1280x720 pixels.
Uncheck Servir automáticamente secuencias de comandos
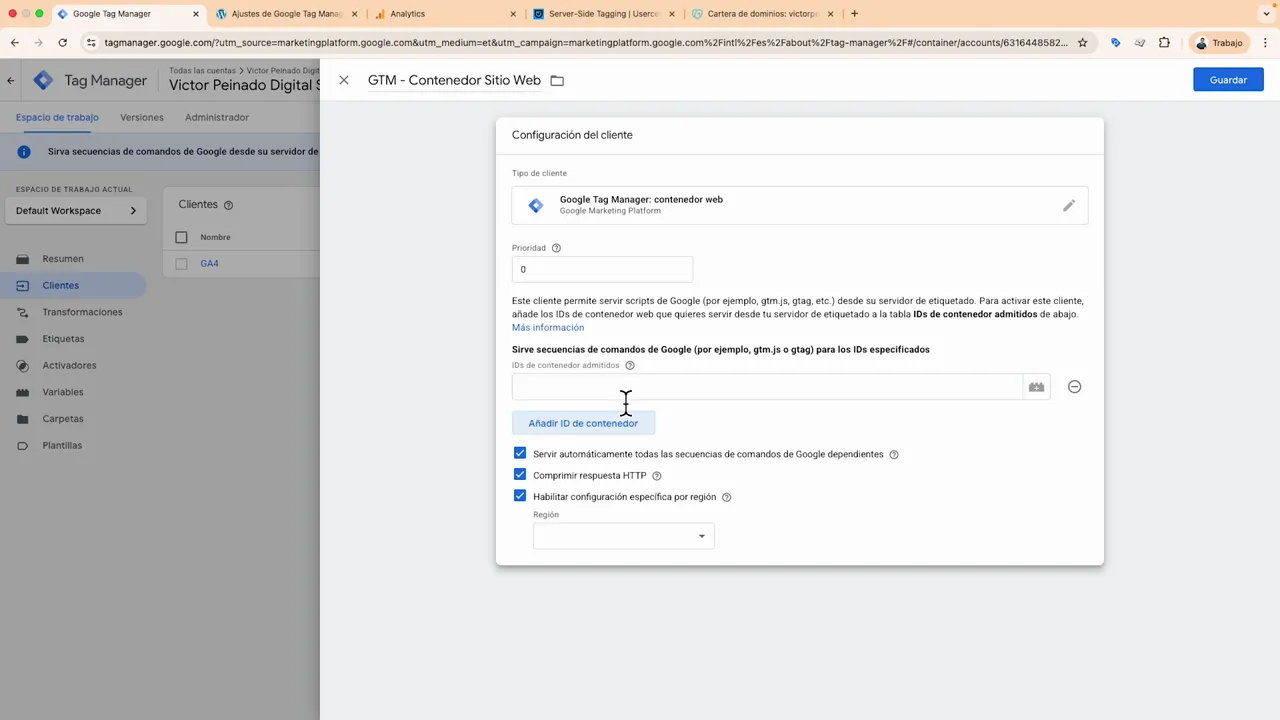tap(519, 453)
